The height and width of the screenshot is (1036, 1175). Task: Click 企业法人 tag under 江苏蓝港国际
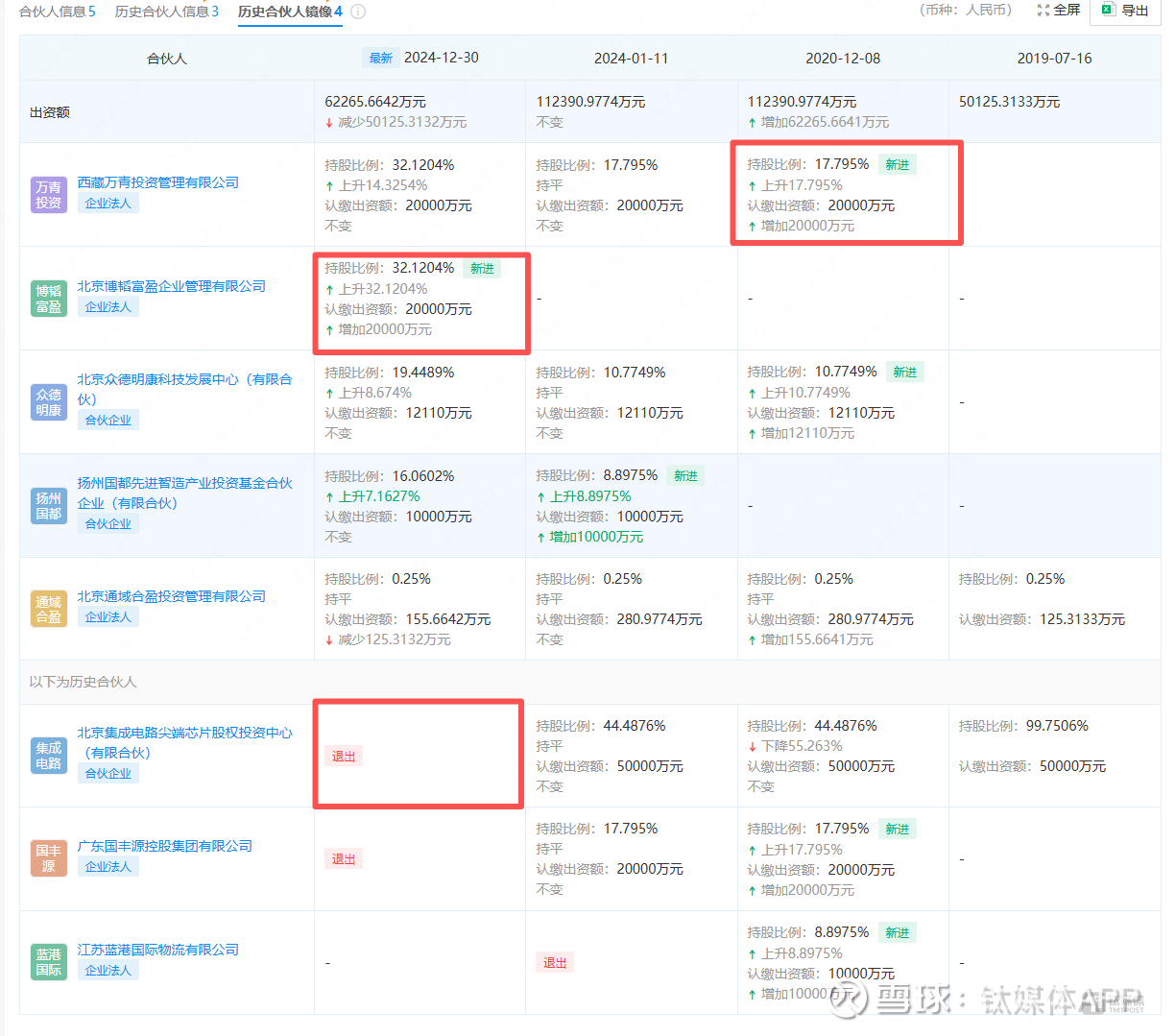coord(108,971)
